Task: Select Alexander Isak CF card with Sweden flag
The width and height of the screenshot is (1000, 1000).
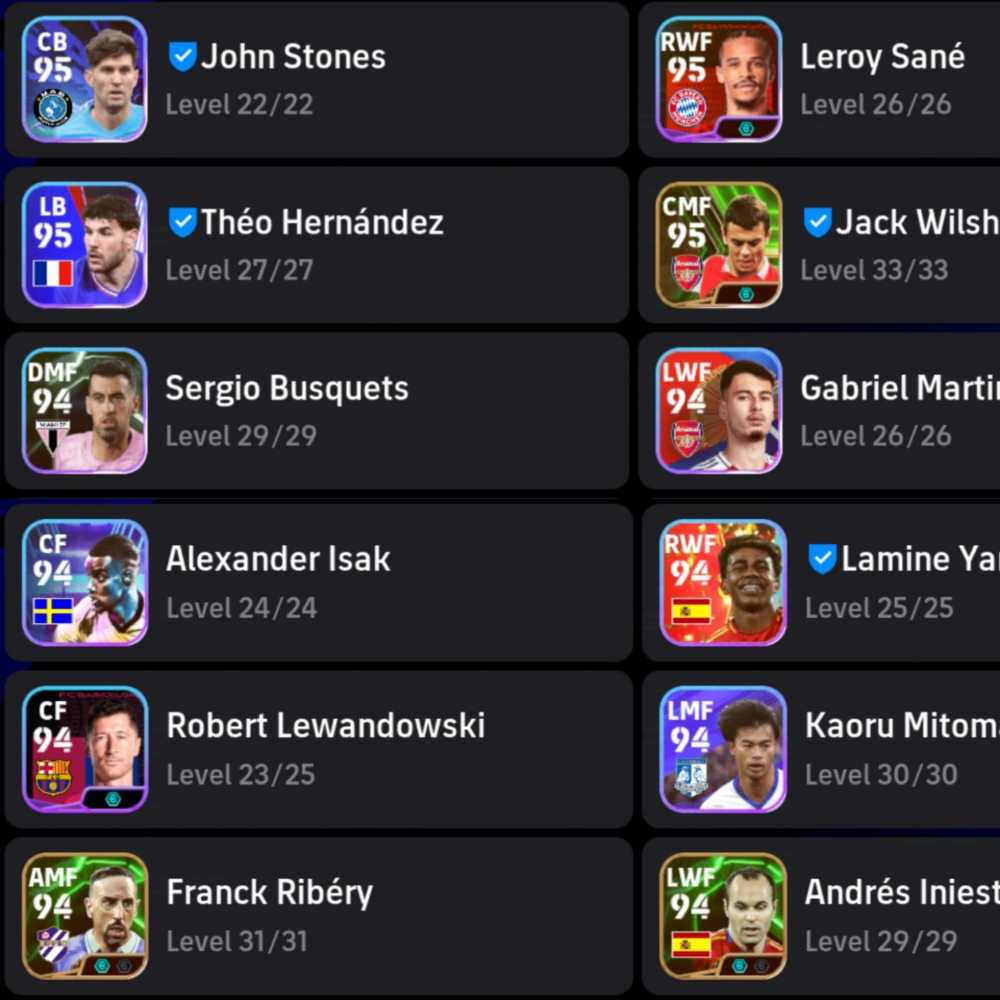Action: 84,582
